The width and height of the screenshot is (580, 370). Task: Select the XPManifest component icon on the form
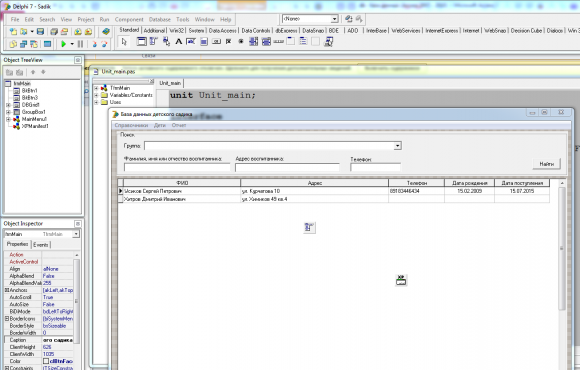point(401,280)
